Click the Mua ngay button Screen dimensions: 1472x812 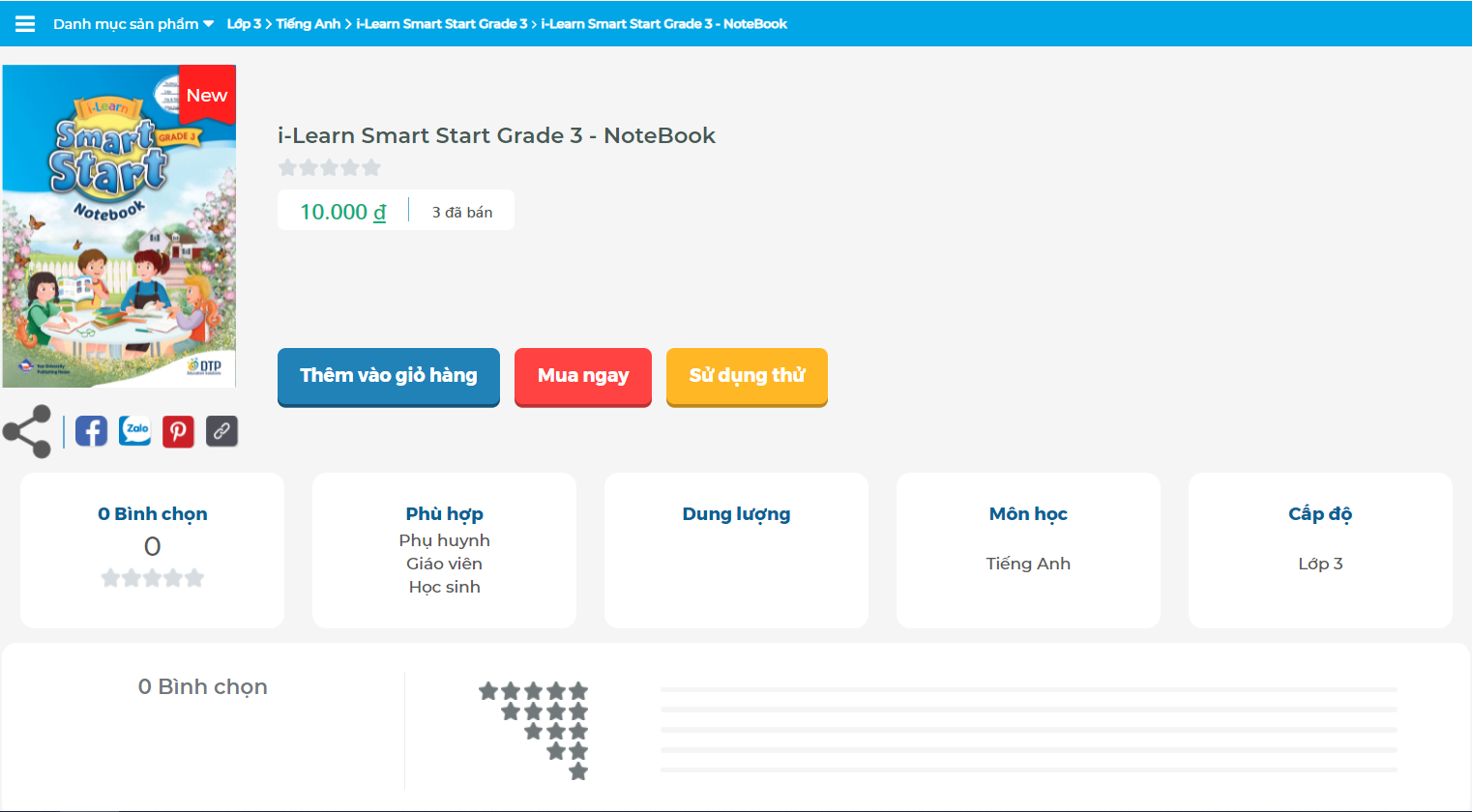pyautogui.click(x=583, y=376)
